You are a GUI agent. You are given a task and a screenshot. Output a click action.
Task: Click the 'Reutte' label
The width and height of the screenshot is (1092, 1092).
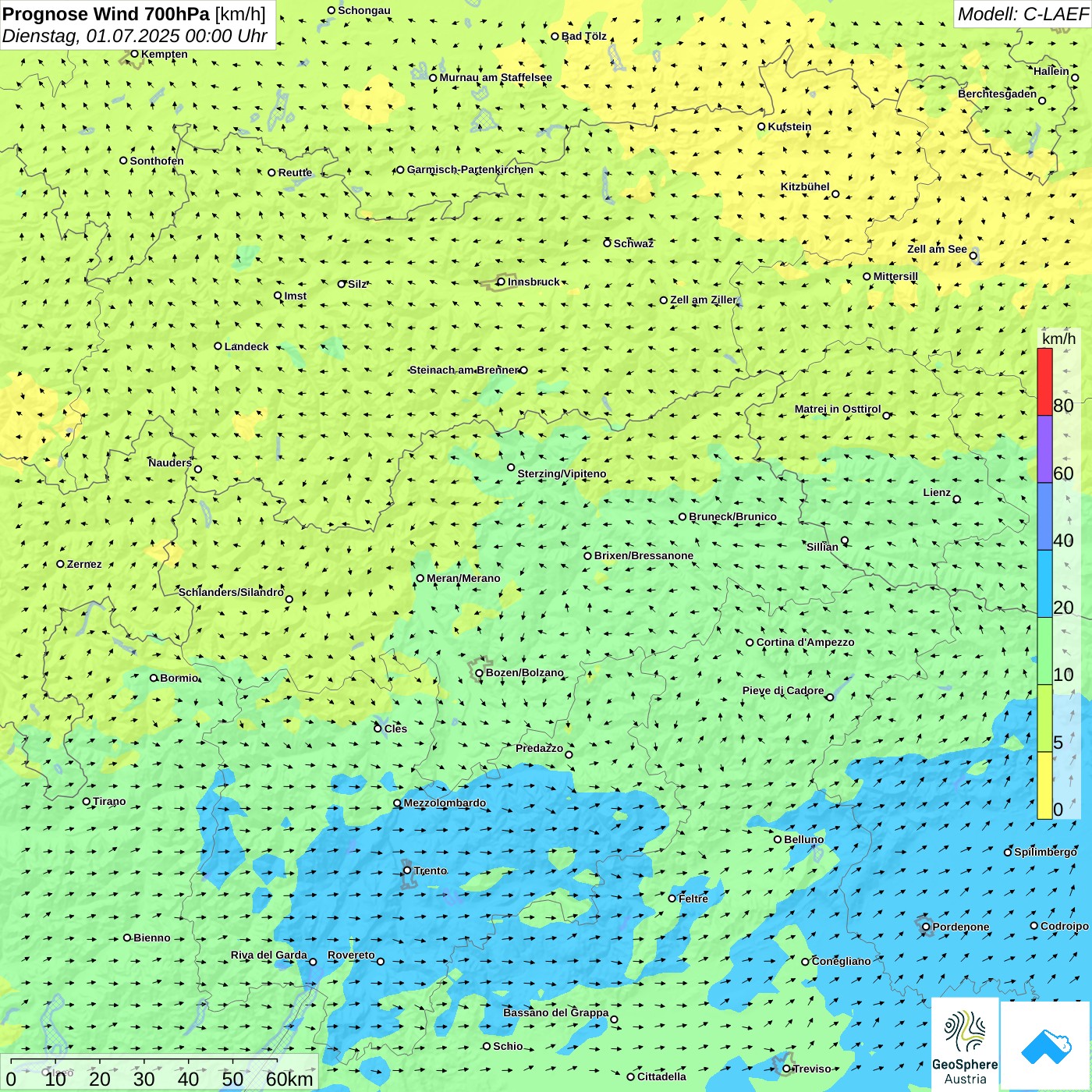[296, 172]
